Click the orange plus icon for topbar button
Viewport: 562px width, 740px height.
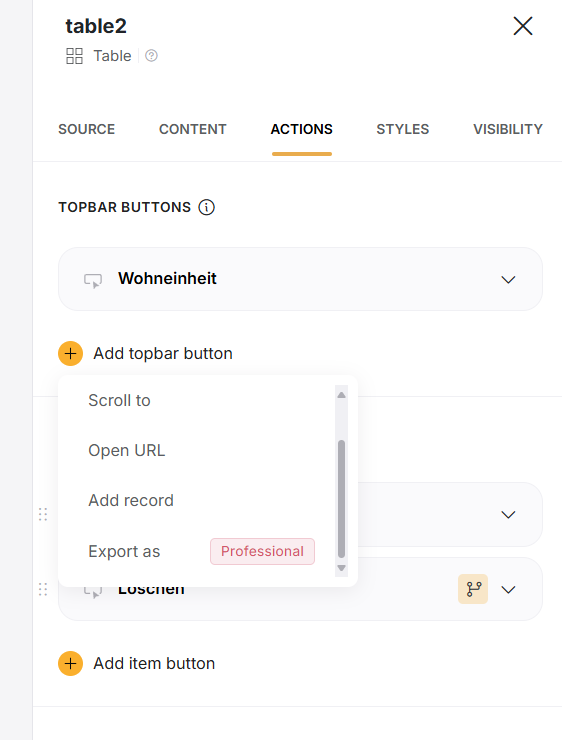70,353
